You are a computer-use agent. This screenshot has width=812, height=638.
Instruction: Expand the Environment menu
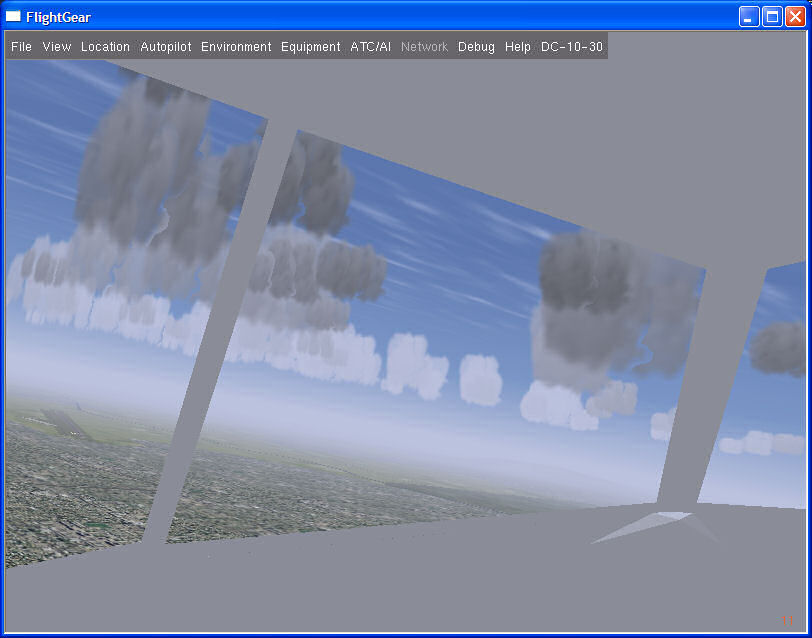236,47
